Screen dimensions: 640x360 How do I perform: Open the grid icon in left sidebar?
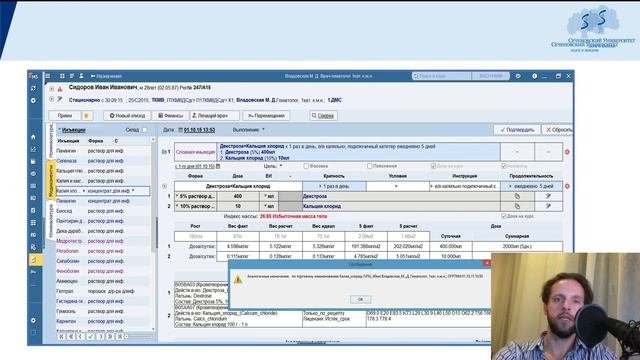[x=33, y=223]
